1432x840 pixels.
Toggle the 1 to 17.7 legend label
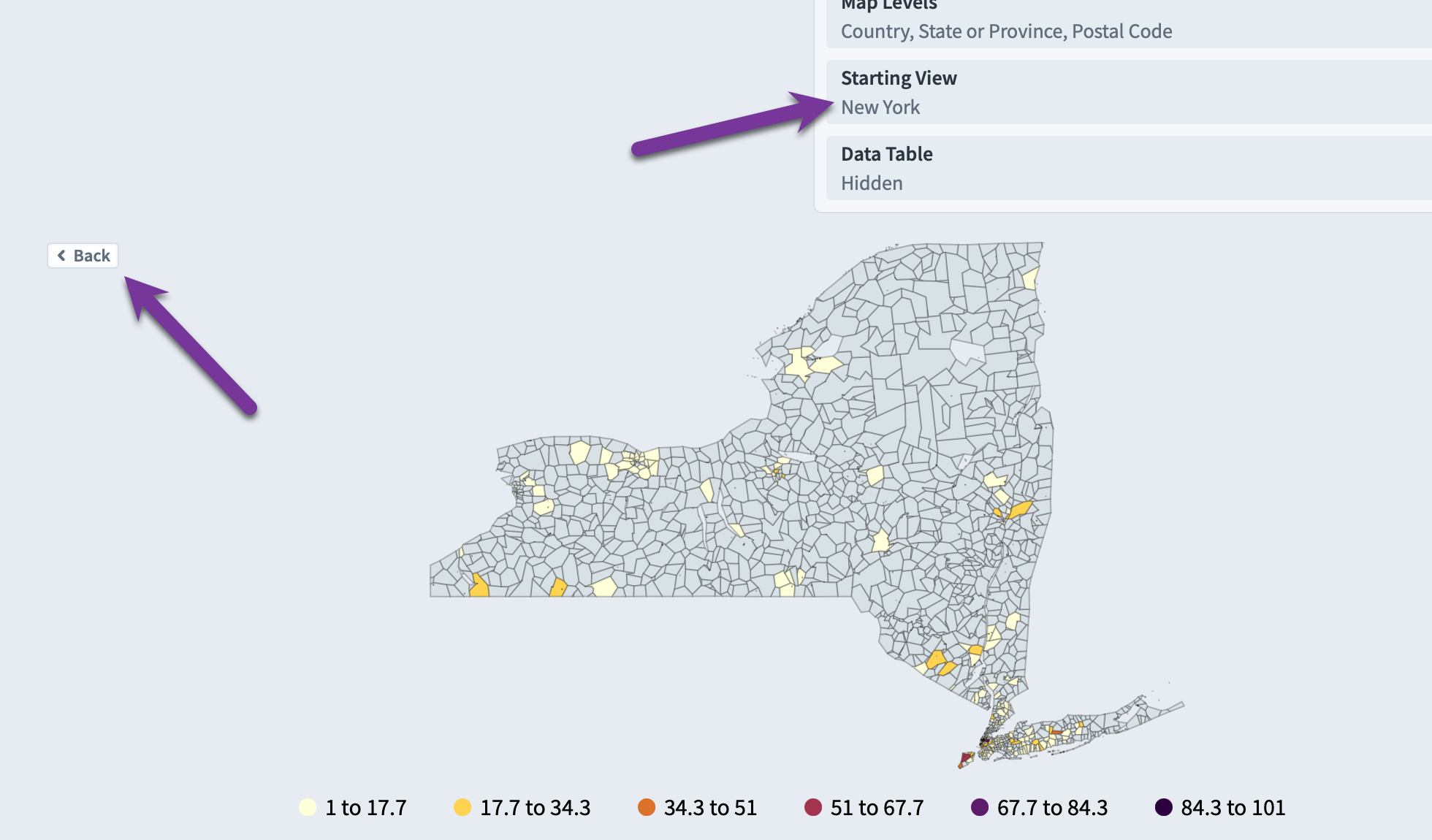(366, 808)
